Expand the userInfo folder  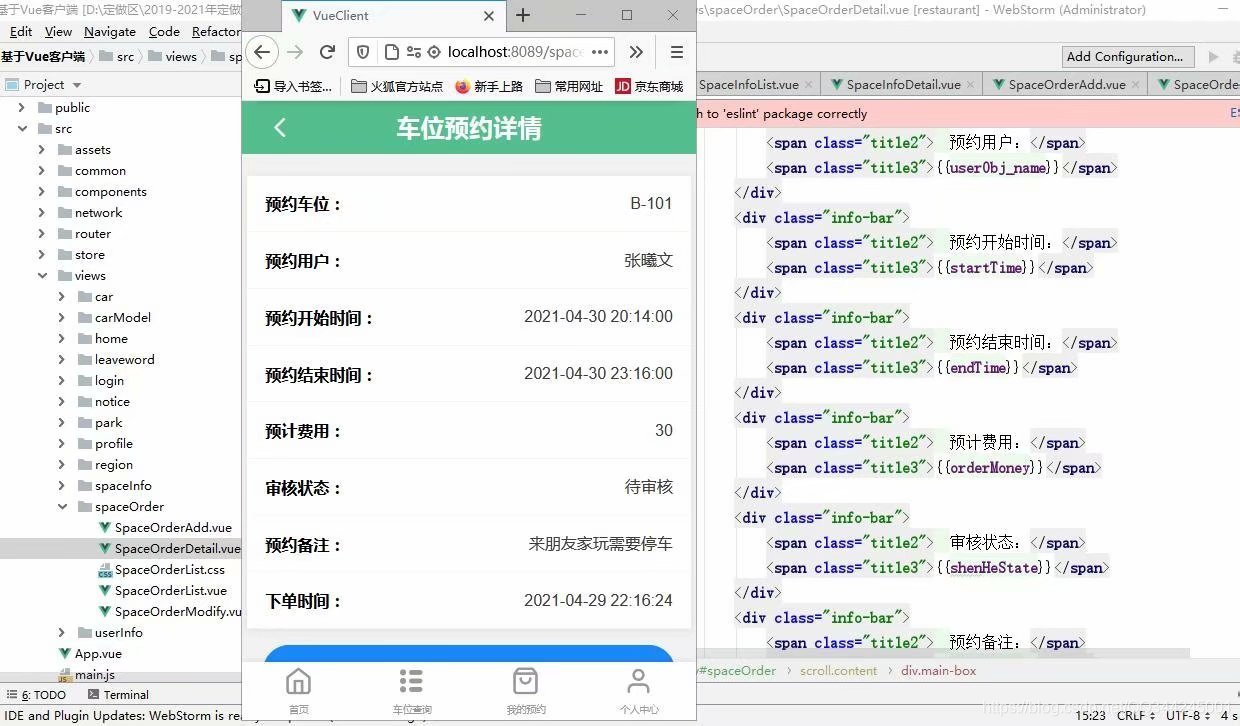pos(61,632)
